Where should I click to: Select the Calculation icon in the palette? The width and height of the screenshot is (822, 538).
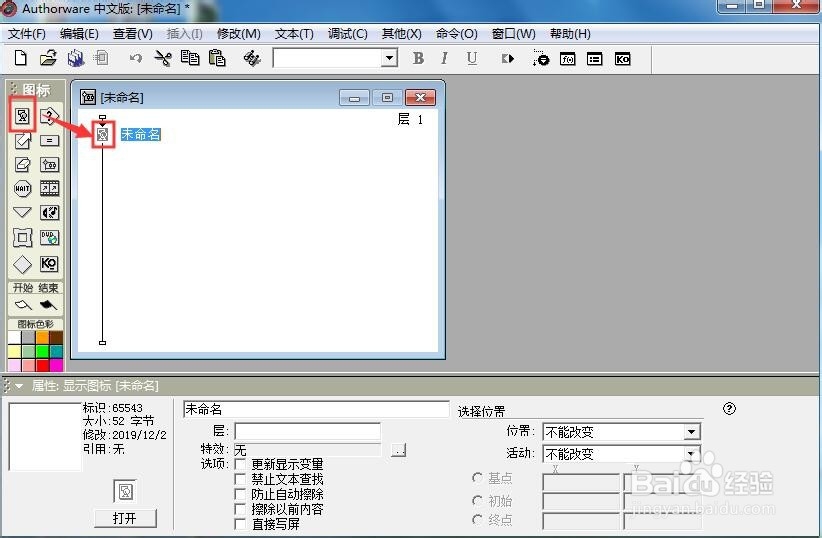coord(49,141)
